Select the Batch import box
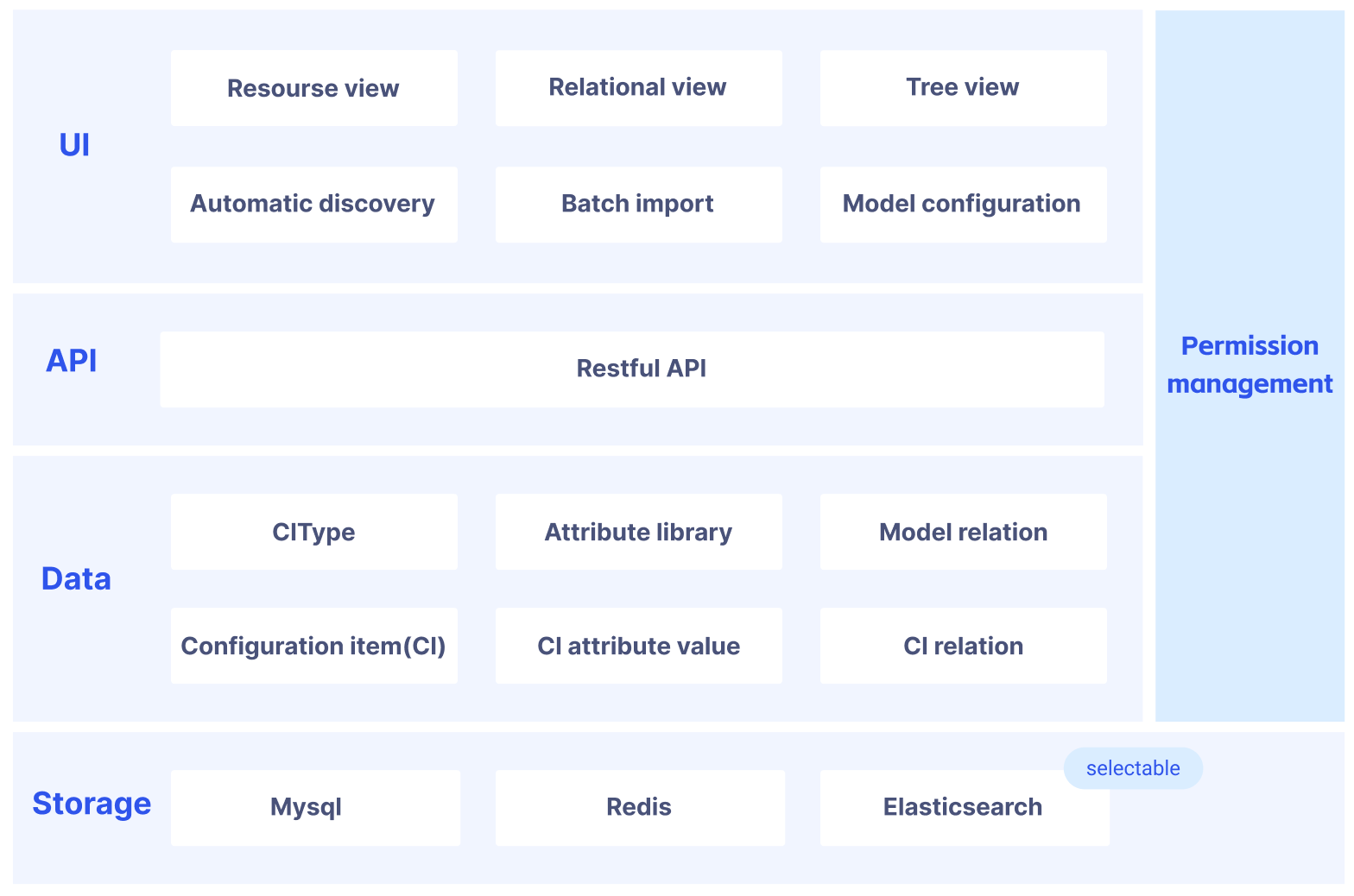 pos(638,205)
